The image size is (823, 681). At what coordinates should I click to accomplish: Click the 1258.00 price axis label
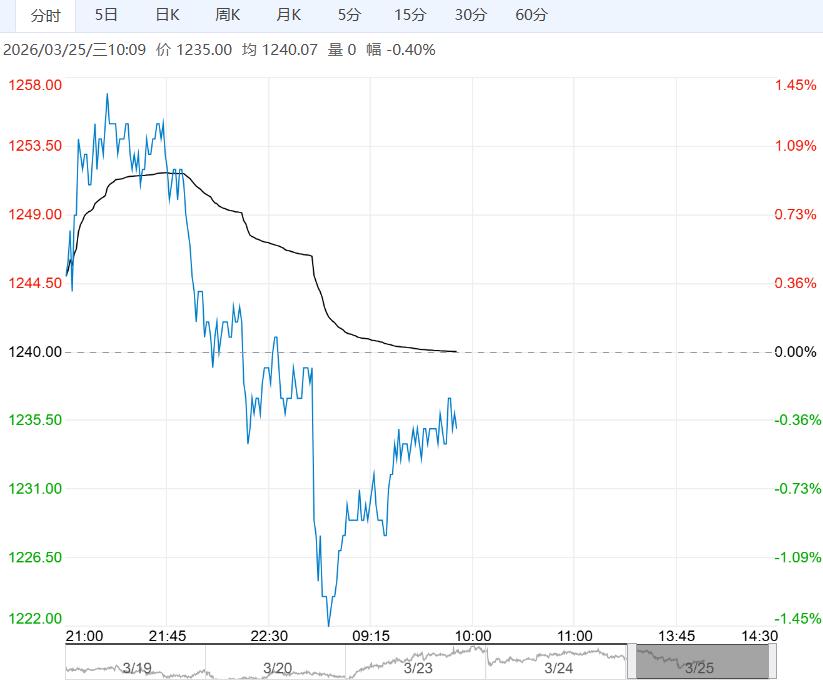point(35,86)
